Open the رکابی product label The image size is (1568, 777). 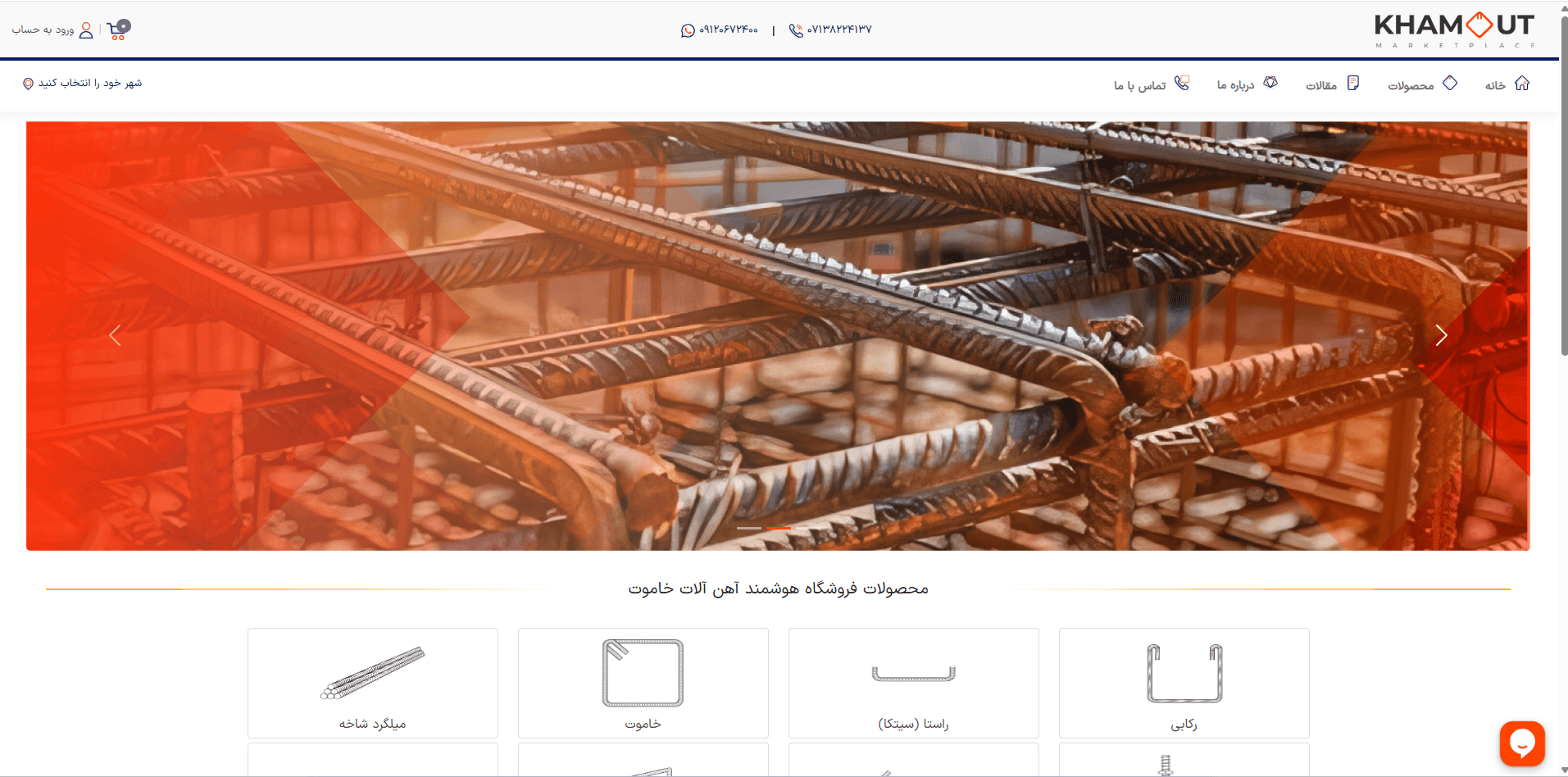pos(1184,725)
